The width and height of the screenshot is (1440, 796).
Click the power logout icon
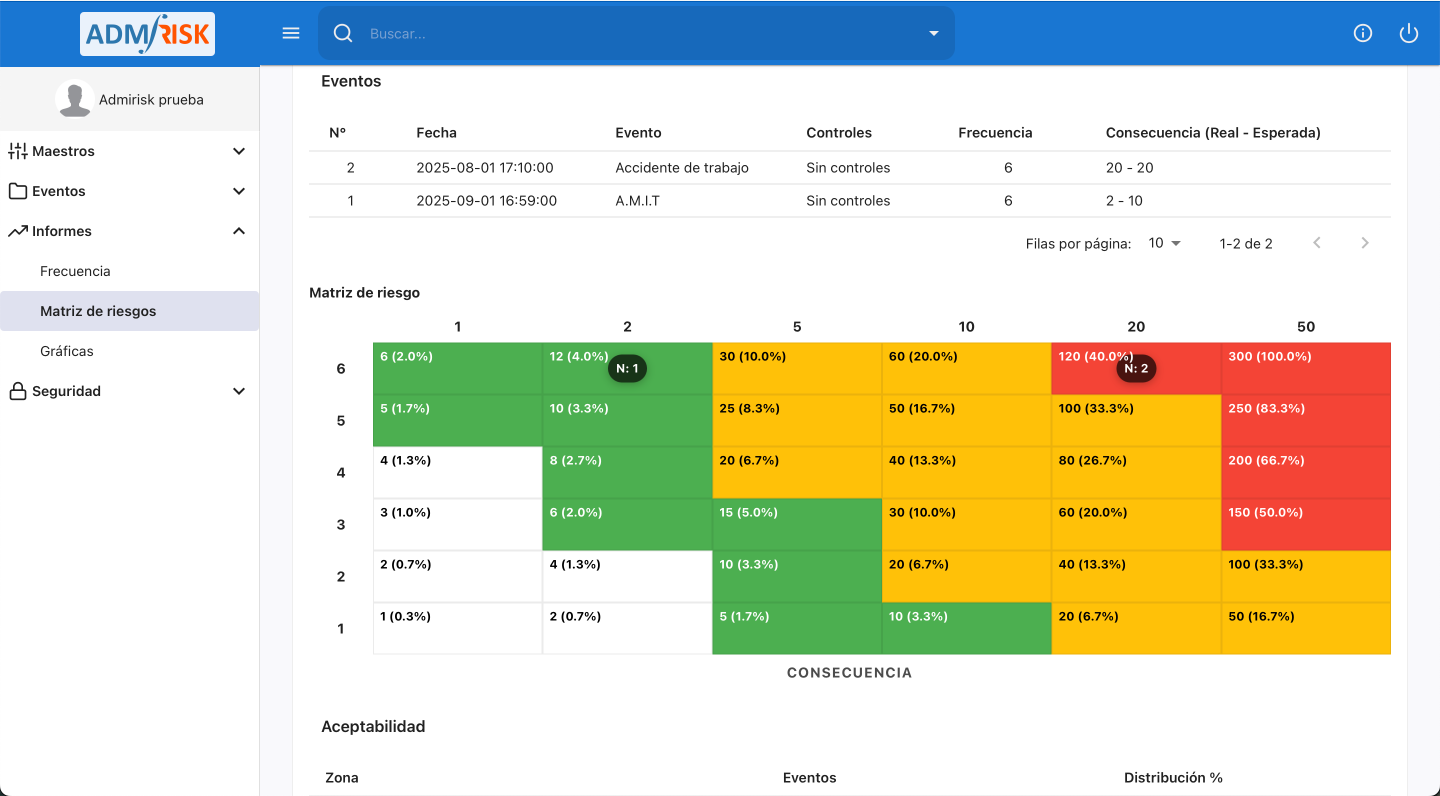(x=1408, y=33)
